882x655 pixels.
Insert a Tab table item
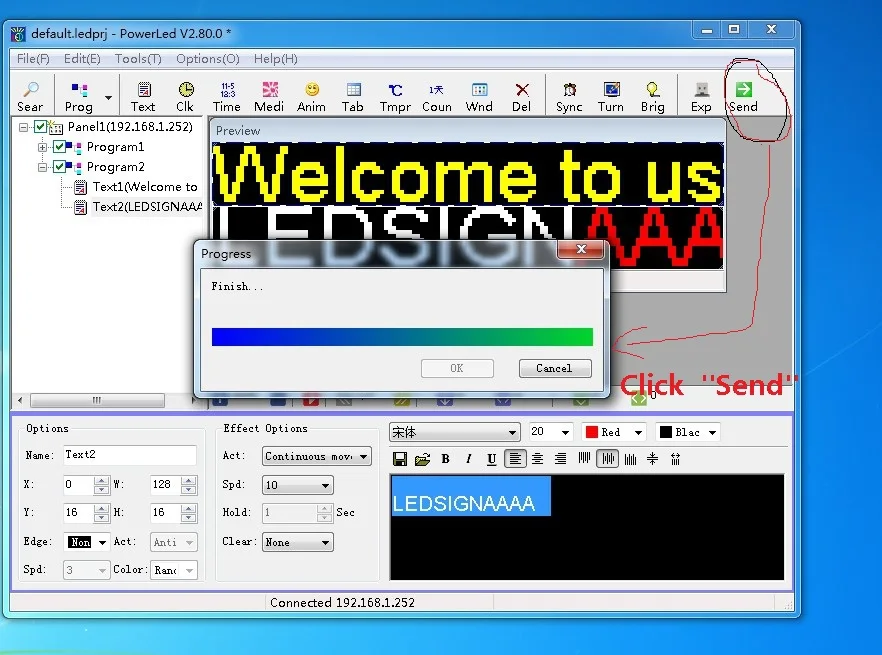pos(353,96)
